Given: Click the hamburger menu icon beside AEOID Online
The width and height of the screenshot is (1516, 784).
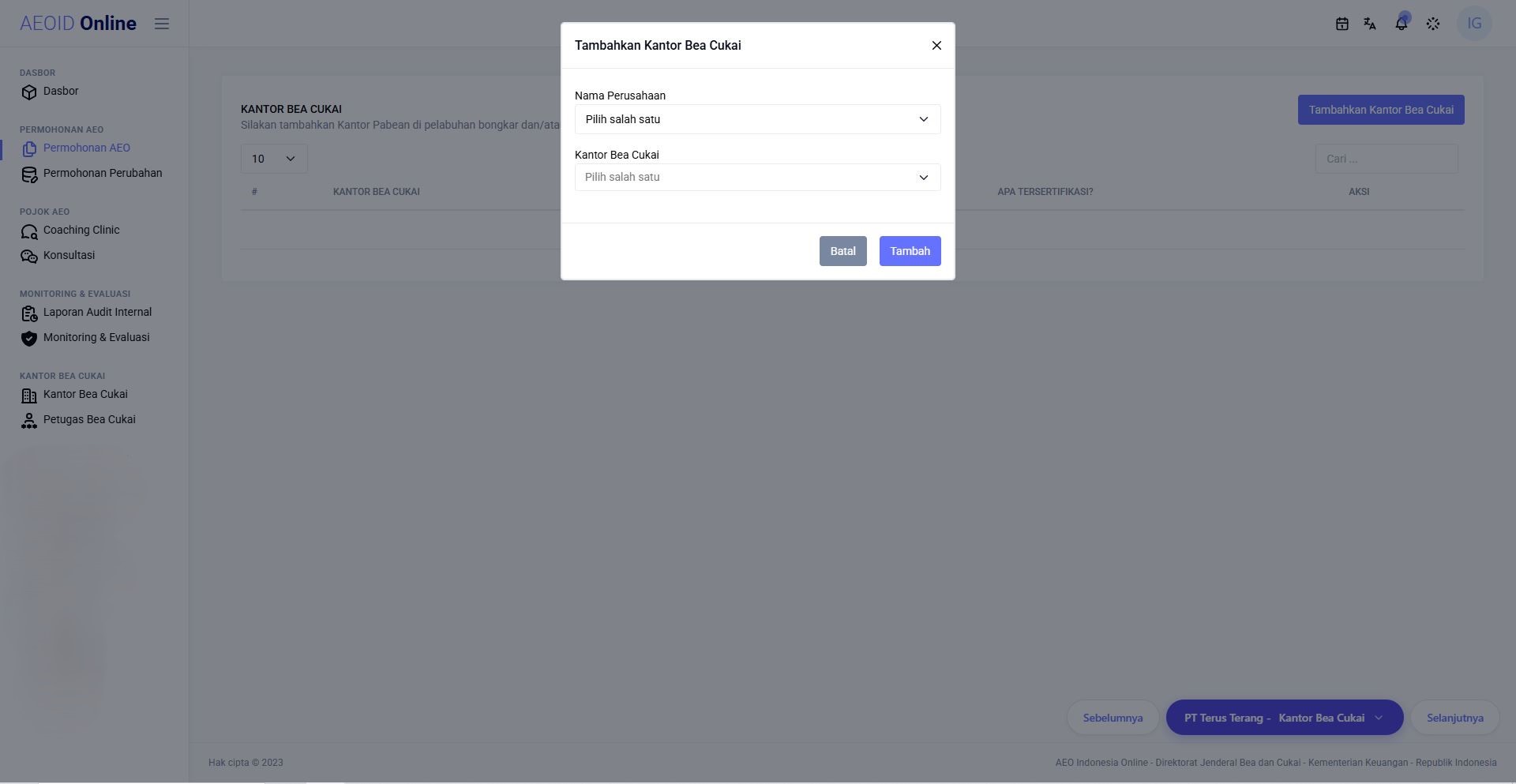Looking at the screenshot, I should (162, 24).
